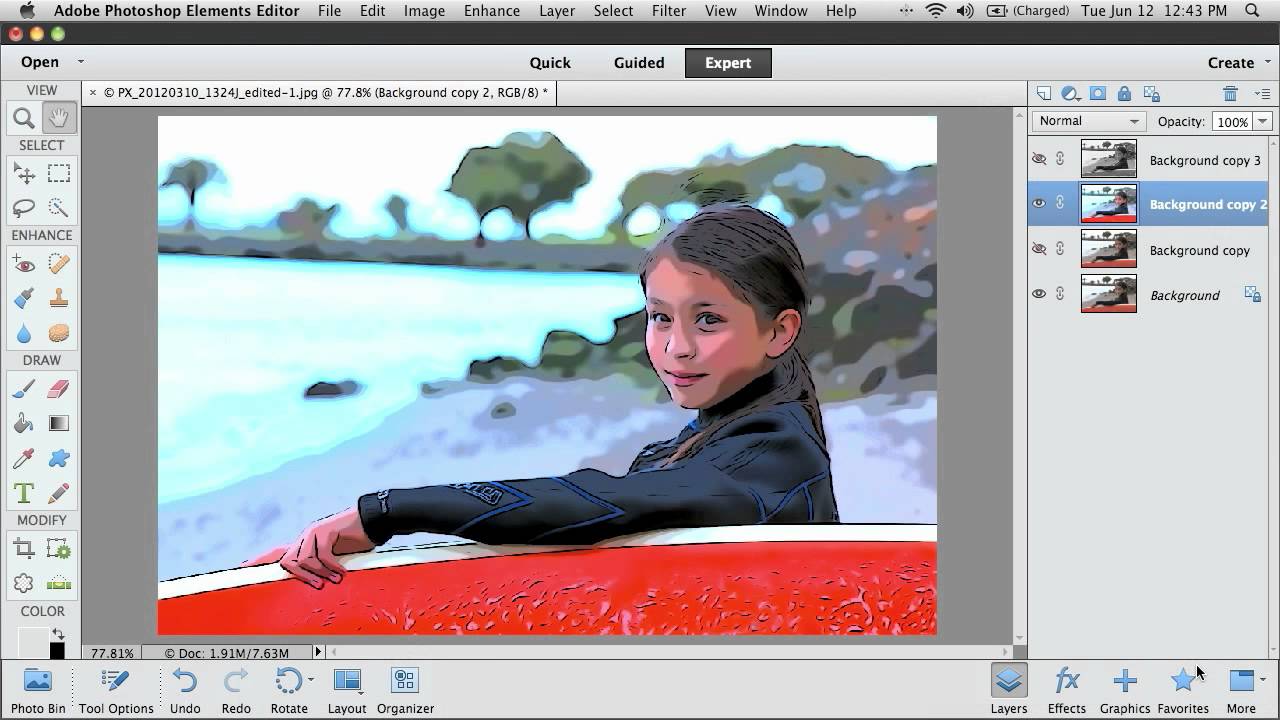Select the Clone Stamp tool

(x=58, y=298)
